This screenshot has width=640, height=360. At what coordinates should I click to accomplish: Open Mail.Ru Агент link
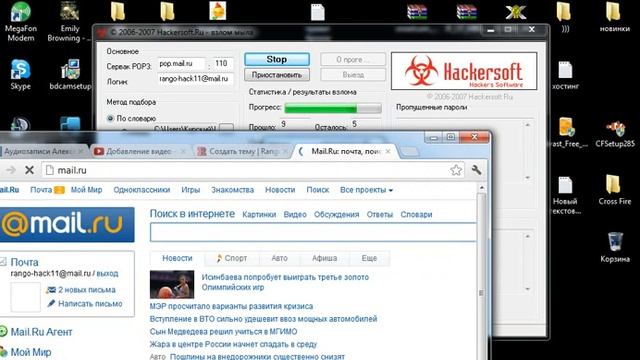tap(41, 332)
